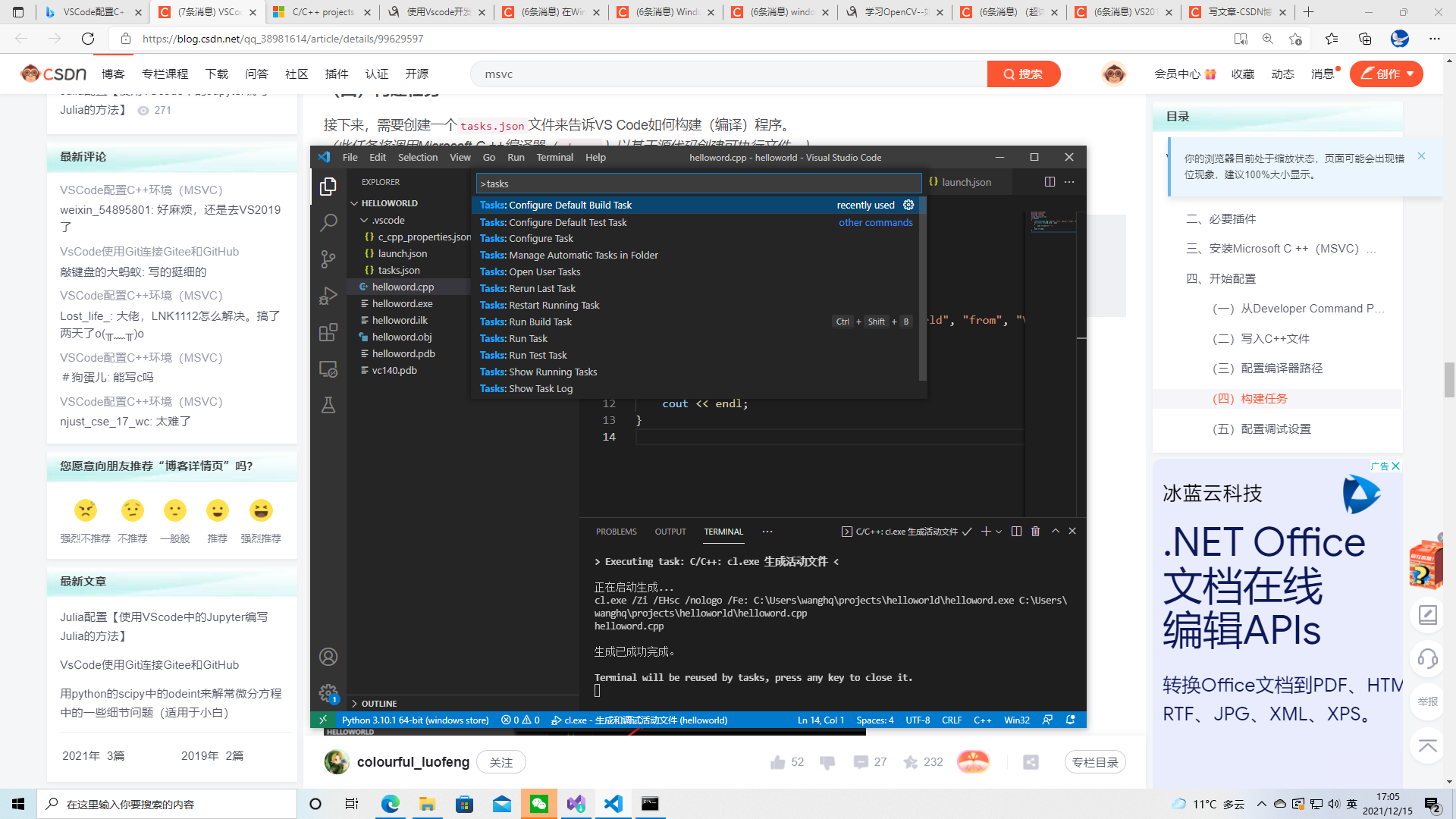The image size is (1456, 819).
Task: Select the 强烈推荐 laughing face rating
Action: click(x=261, y=510)
